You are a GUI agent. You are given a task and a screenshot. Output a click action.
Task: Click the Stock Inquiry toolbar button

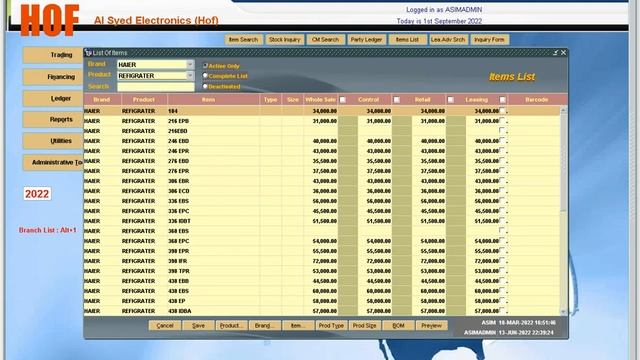[284, 40]
